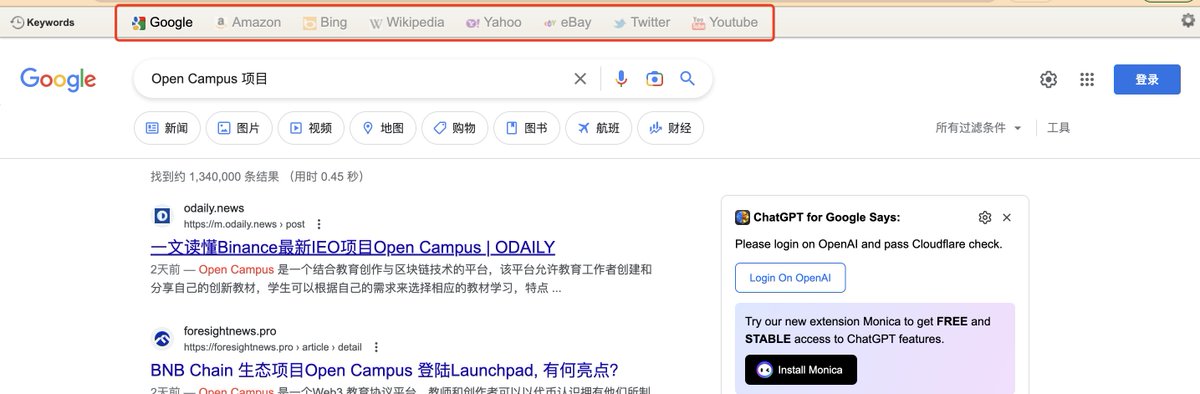Submit search with magnifier icon
1200x394 pixels.
click(x=687, y=79)
